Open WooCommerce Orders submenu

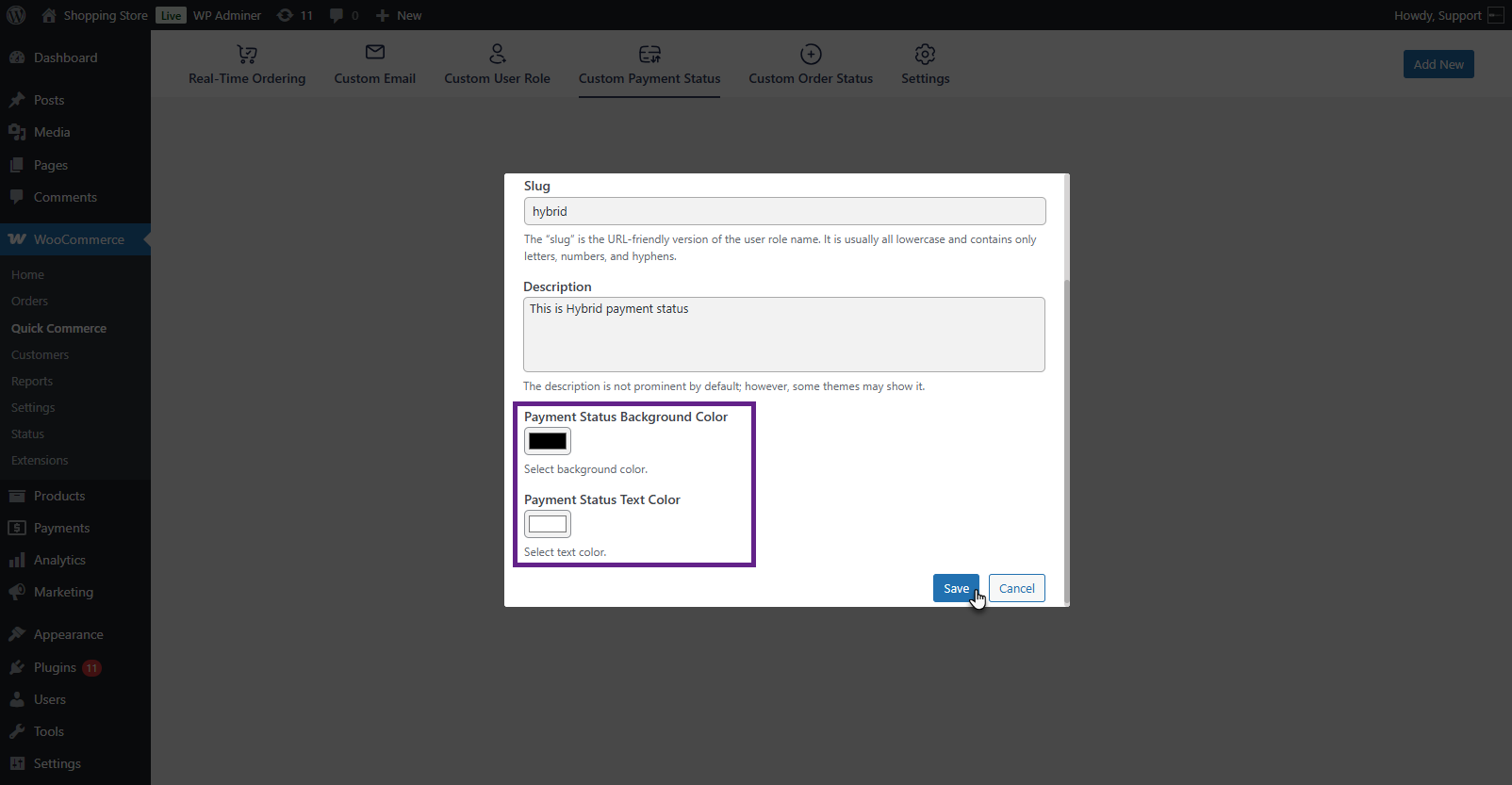29,302
